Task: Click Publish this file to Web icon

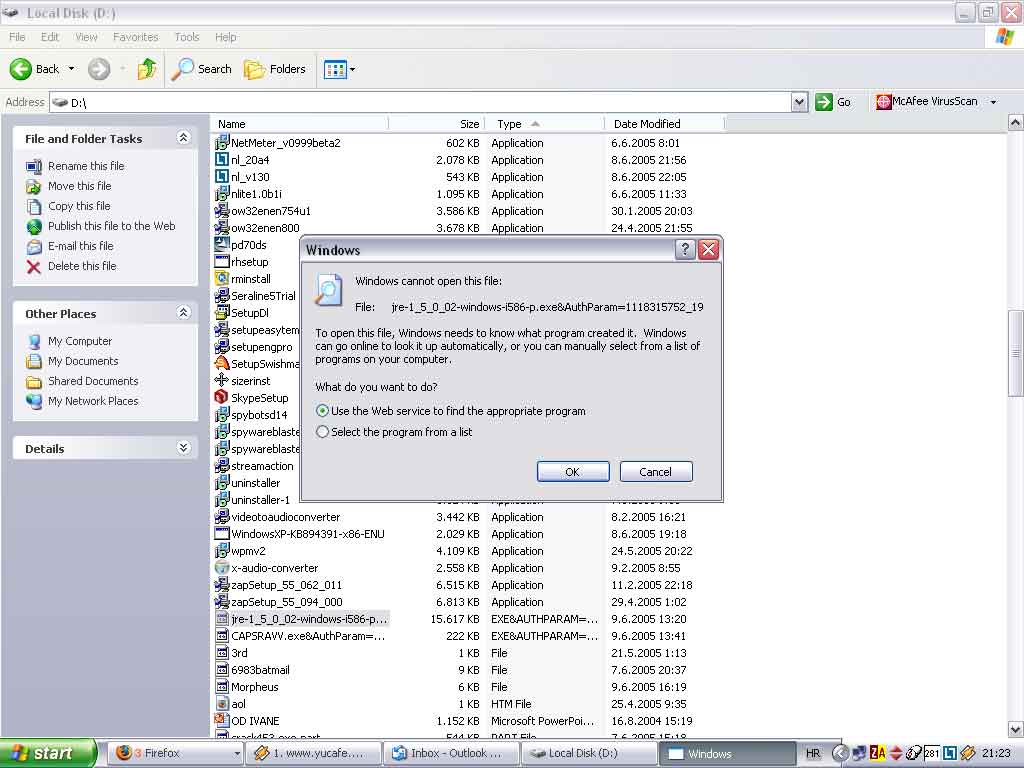Action: pyautogui.click(x=34, y=227)
